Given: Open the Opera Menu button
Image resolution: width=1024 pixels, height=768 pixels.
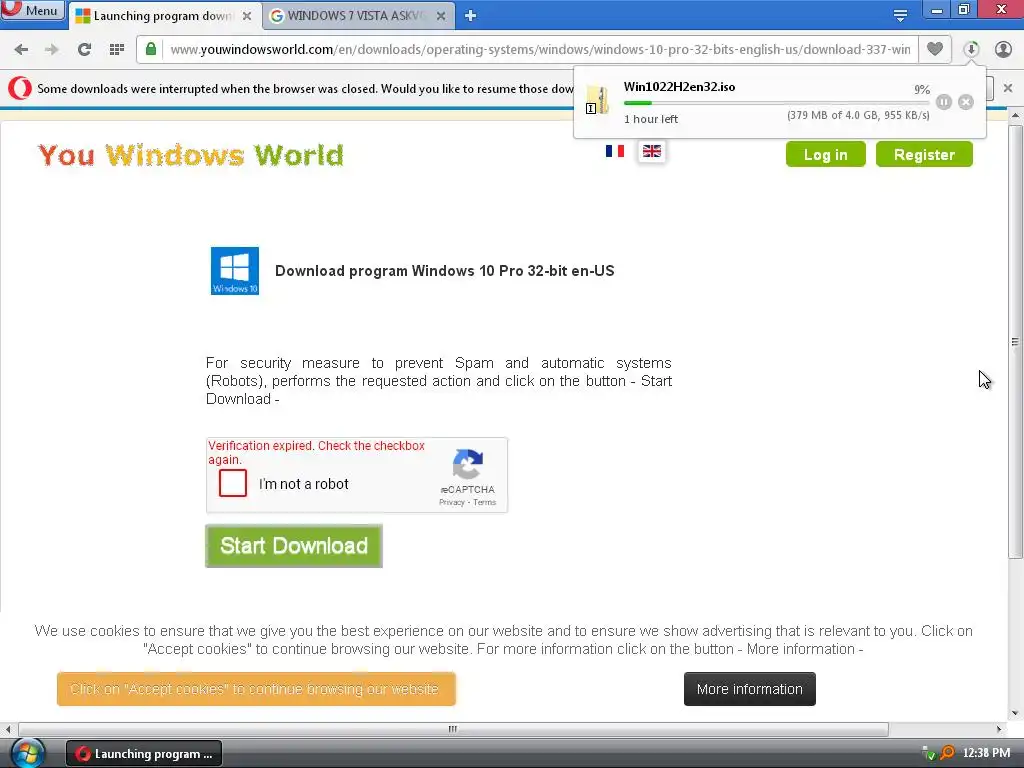Looking at the screenshot, I should [33, 10].
